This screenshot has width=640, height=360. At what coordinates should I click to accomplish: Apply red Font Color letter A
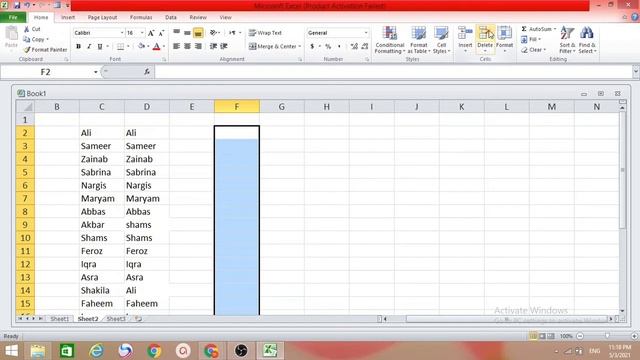point(156,47)
